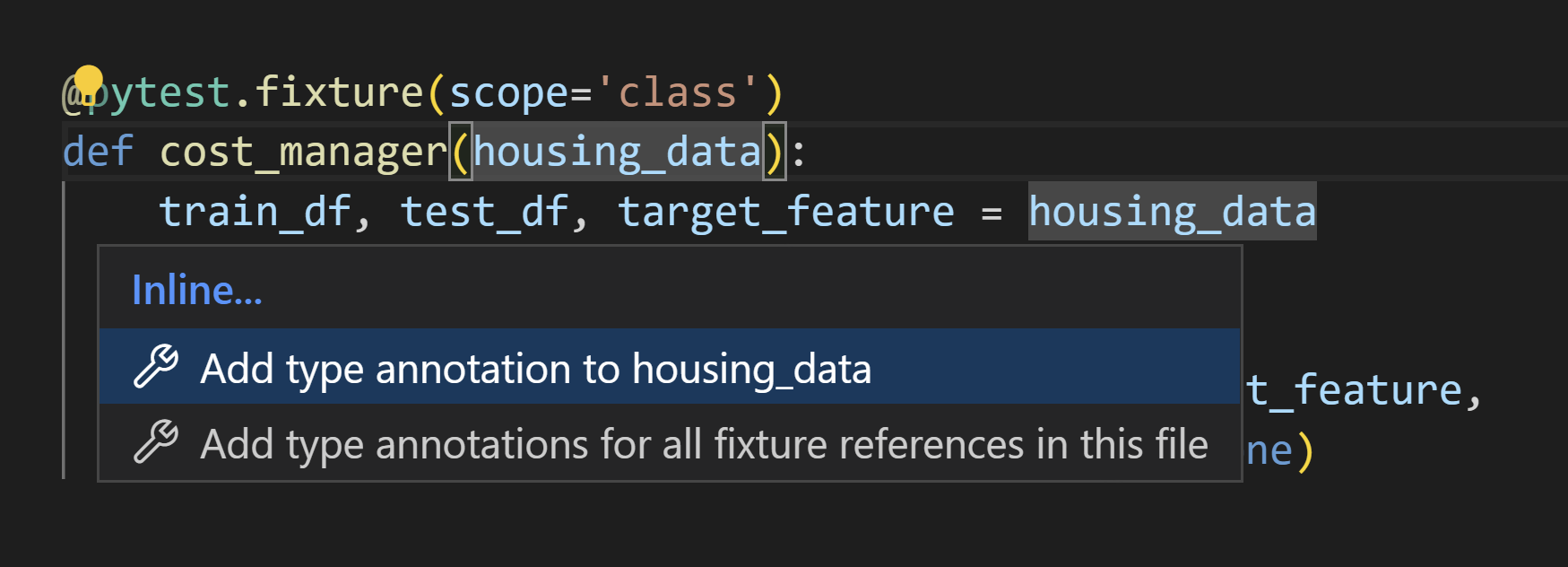The height and width of the screenshot is (567, 1568).
Task: Expand the 'Inline...' section of the quick fix menu
Action: [196, 289]
